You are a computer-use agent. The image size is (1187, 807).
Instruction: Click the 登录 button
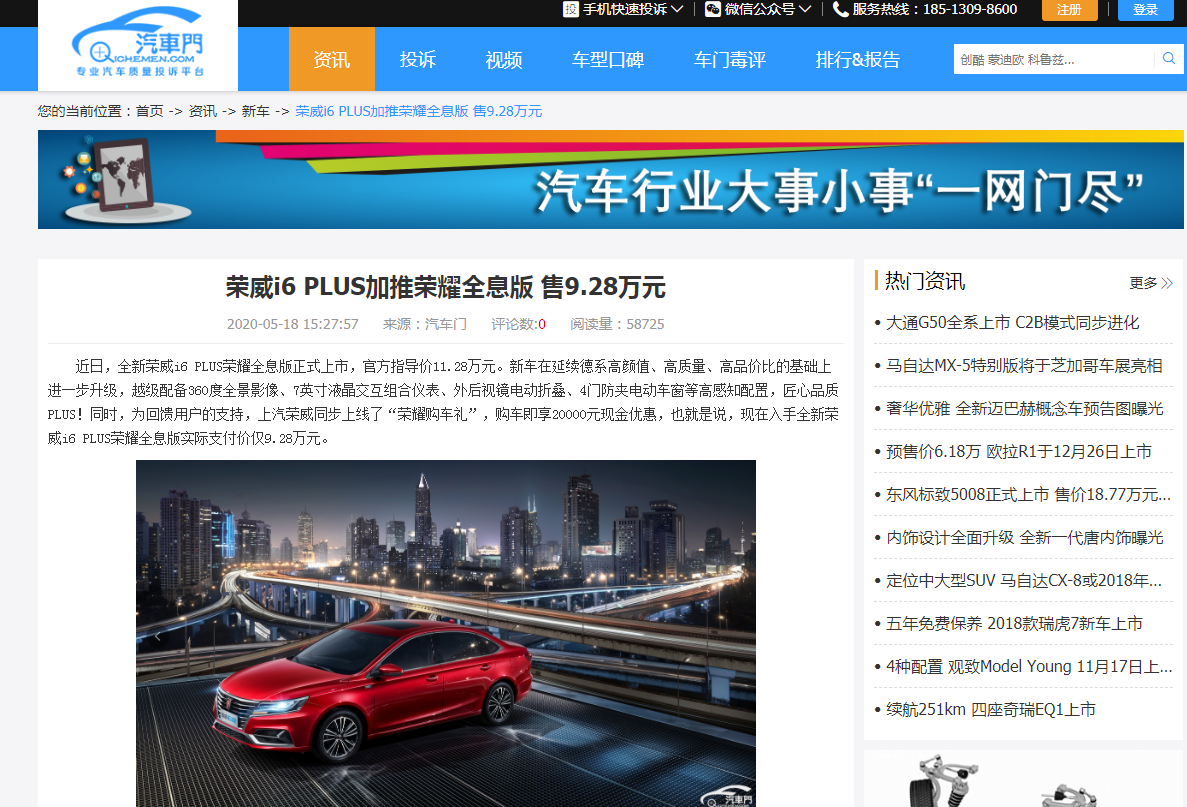(1145, 10)
